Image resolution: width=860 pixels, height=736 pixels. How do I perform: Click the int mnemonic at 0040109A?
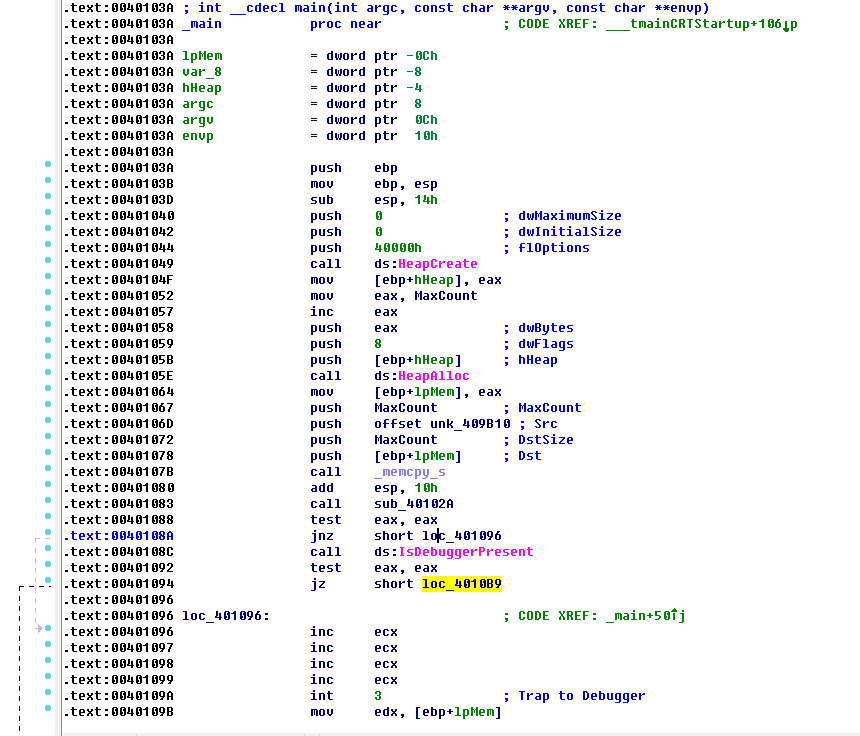pyautogui.click(x=322, y=696)
